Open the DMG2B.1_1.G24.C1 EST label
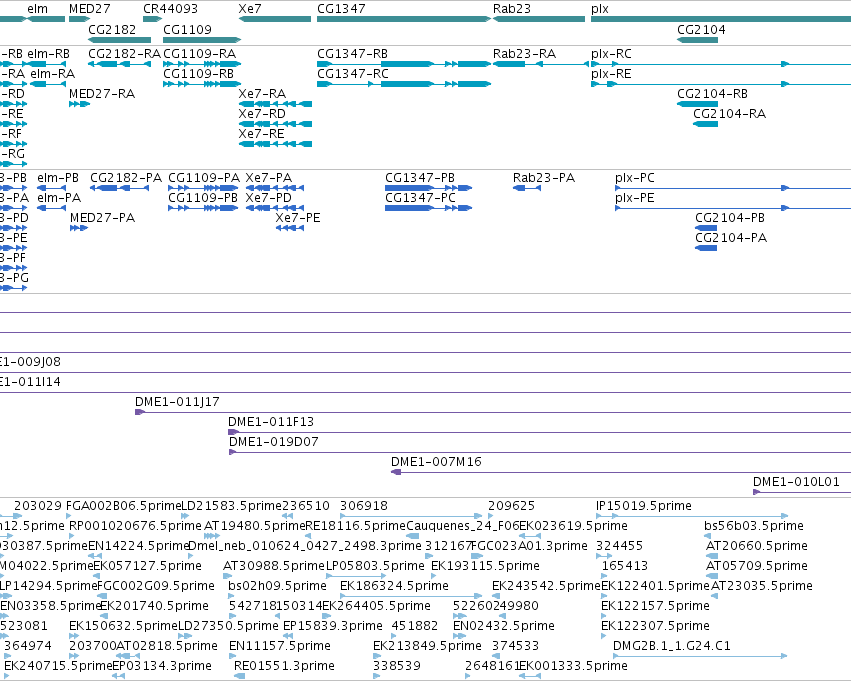 point(672,646)
